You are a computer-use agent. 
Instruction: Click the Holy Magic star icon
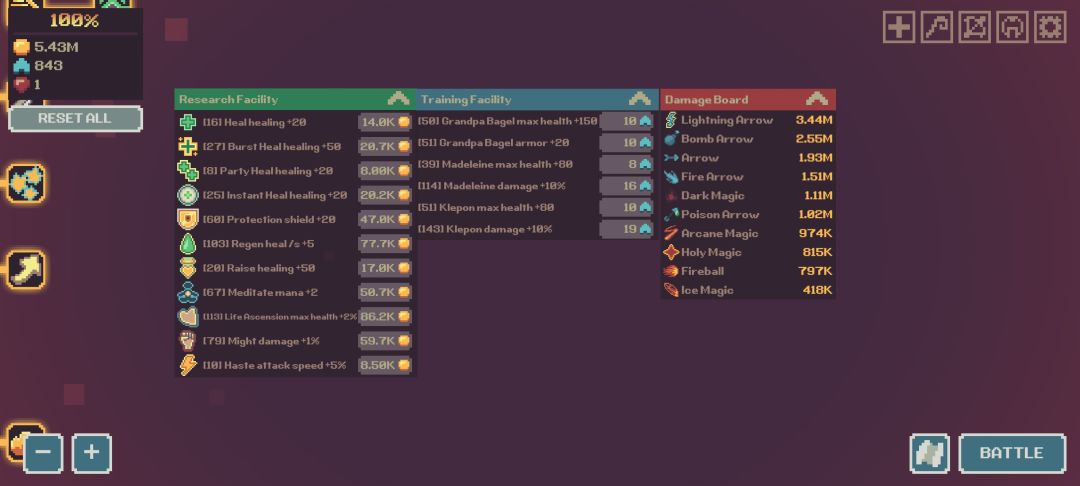point(671,253)
